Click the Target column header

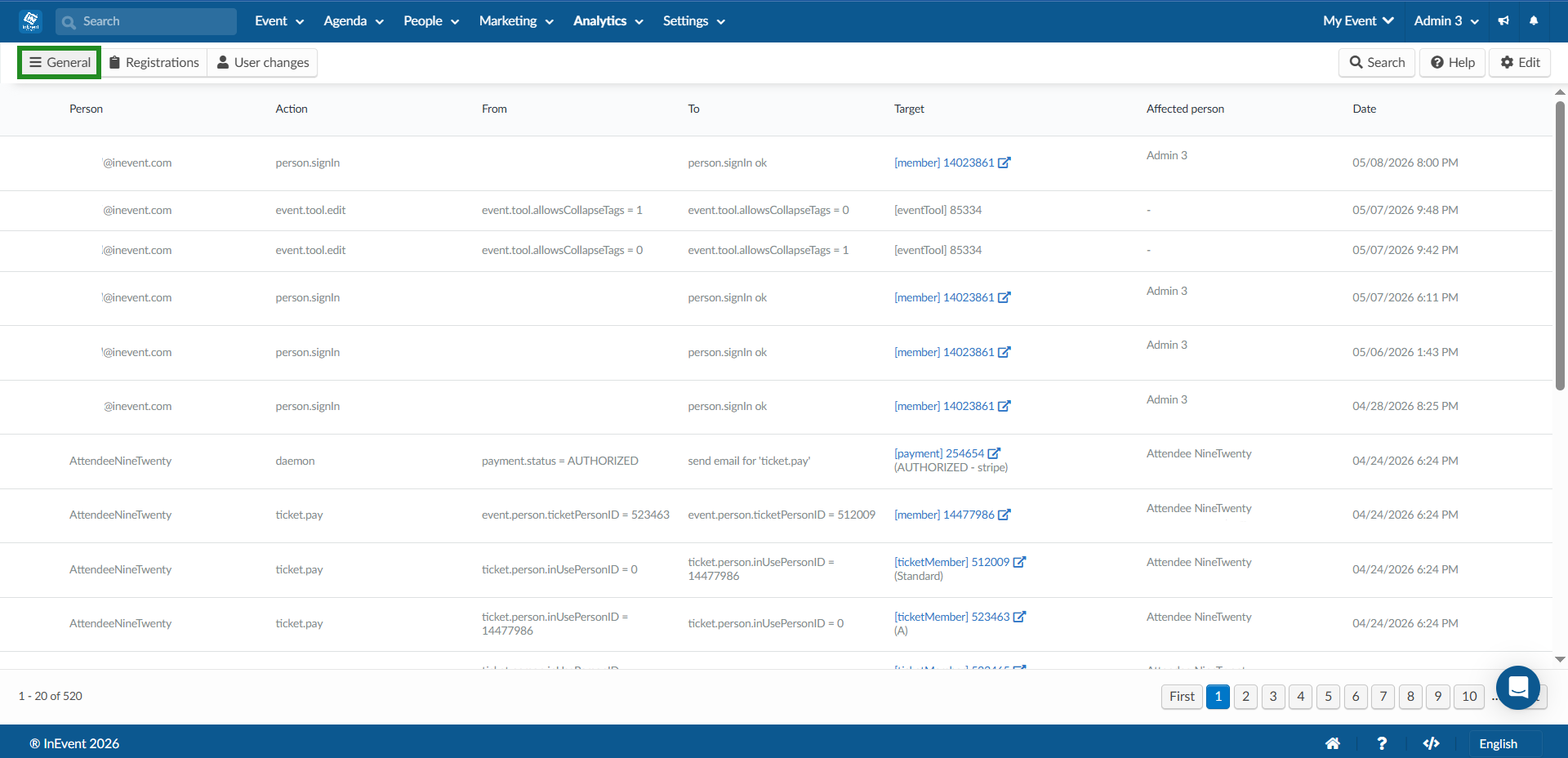(909, 109)
